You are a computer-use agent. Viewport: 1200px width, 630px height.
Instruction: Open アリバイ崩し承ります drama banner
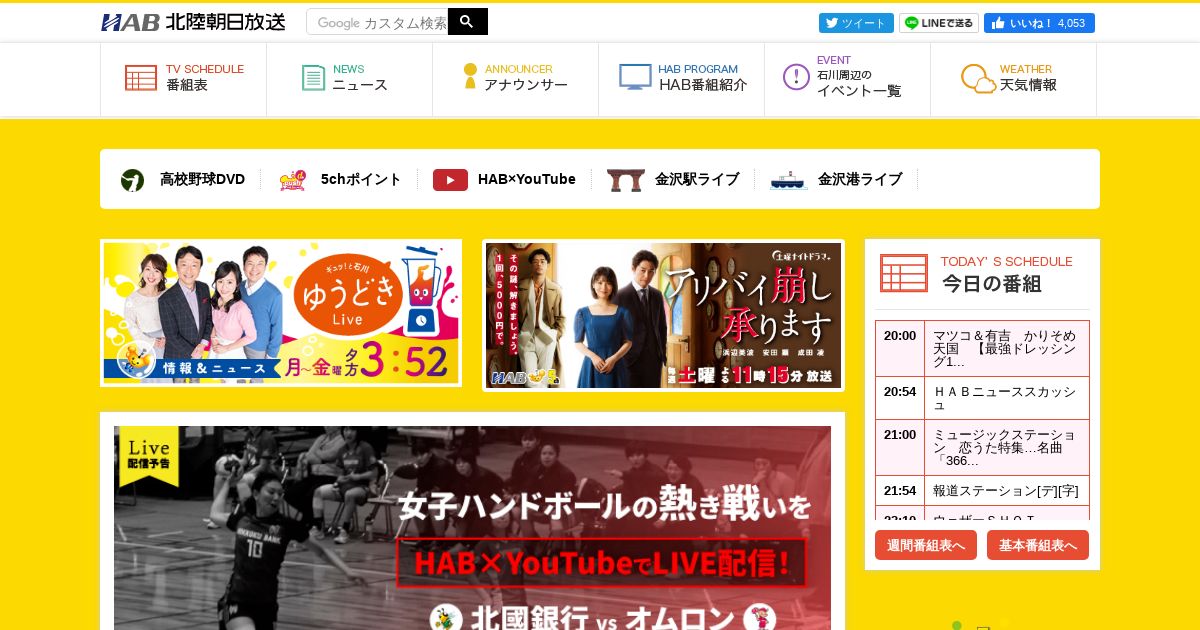point(663,315)
